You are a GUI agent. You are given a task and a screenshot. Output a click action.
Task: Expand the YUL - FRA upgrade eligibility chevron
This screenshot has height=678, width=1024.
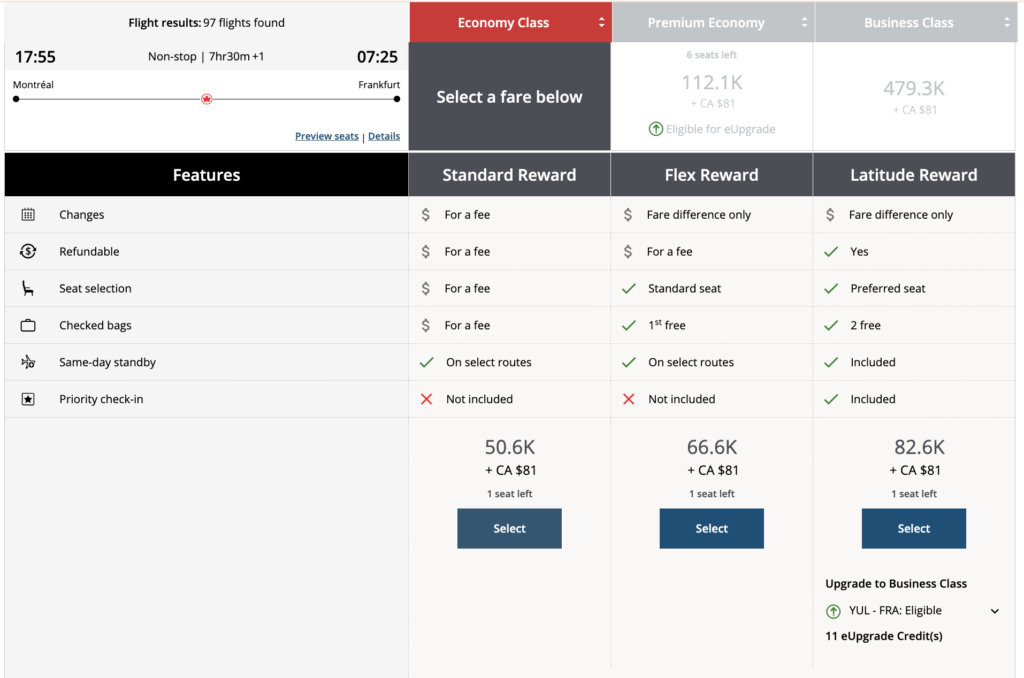(994, 610)
